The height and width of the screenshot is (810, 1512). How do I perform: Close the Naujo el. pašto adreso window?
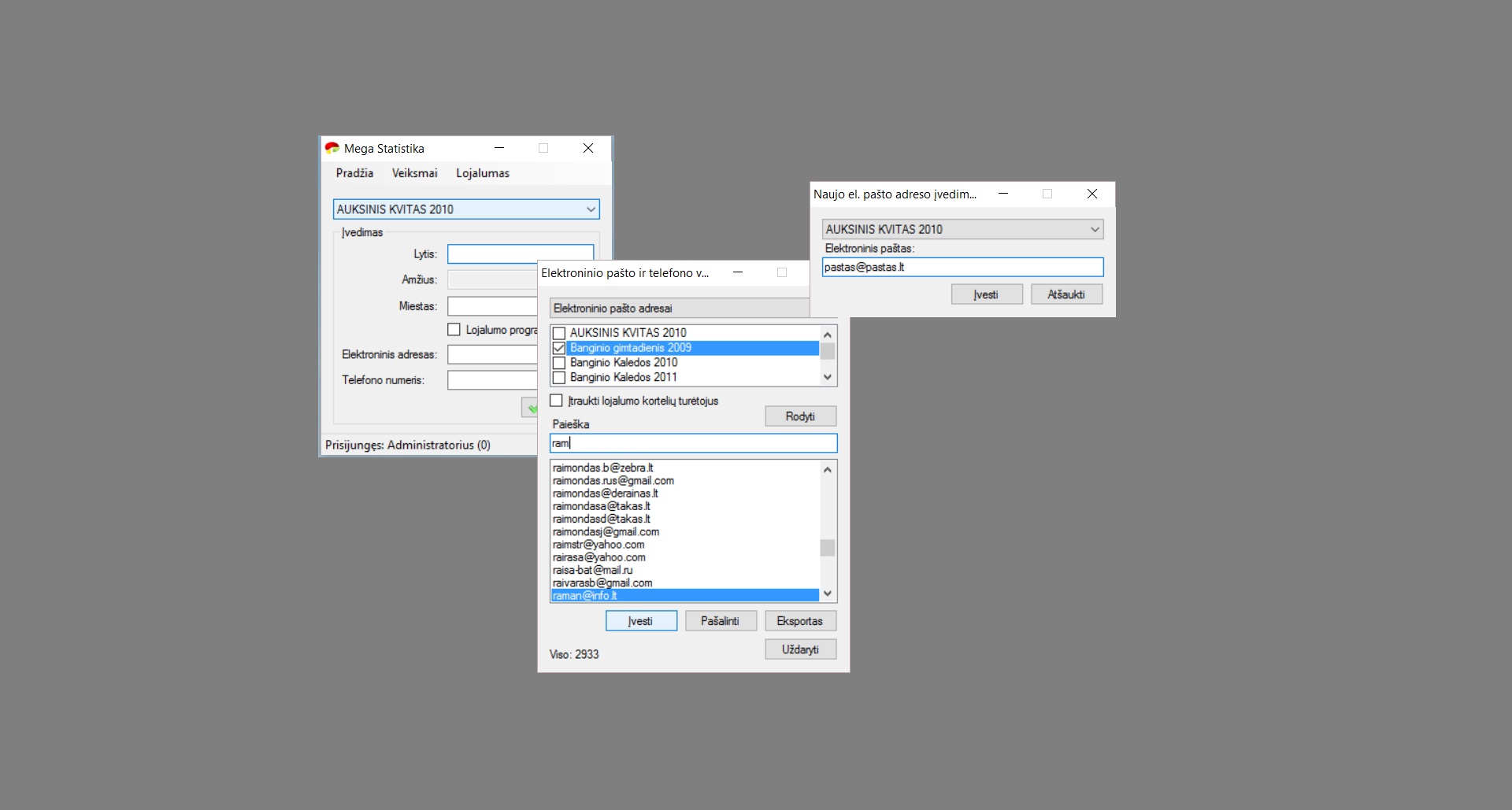[x=1091, y=194]
